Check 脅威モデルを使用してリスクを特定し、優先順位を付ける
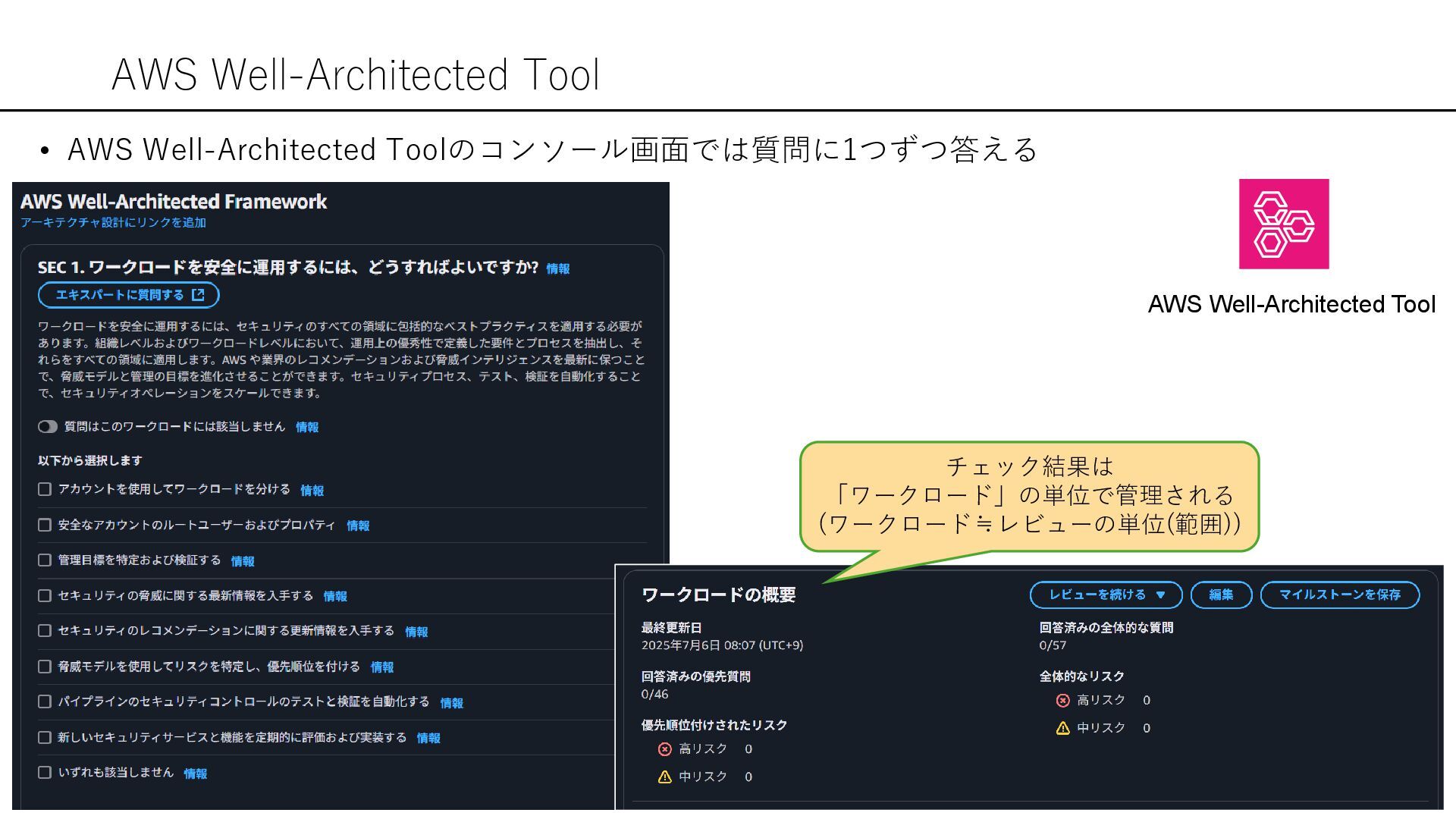 (x=45, y=666)
